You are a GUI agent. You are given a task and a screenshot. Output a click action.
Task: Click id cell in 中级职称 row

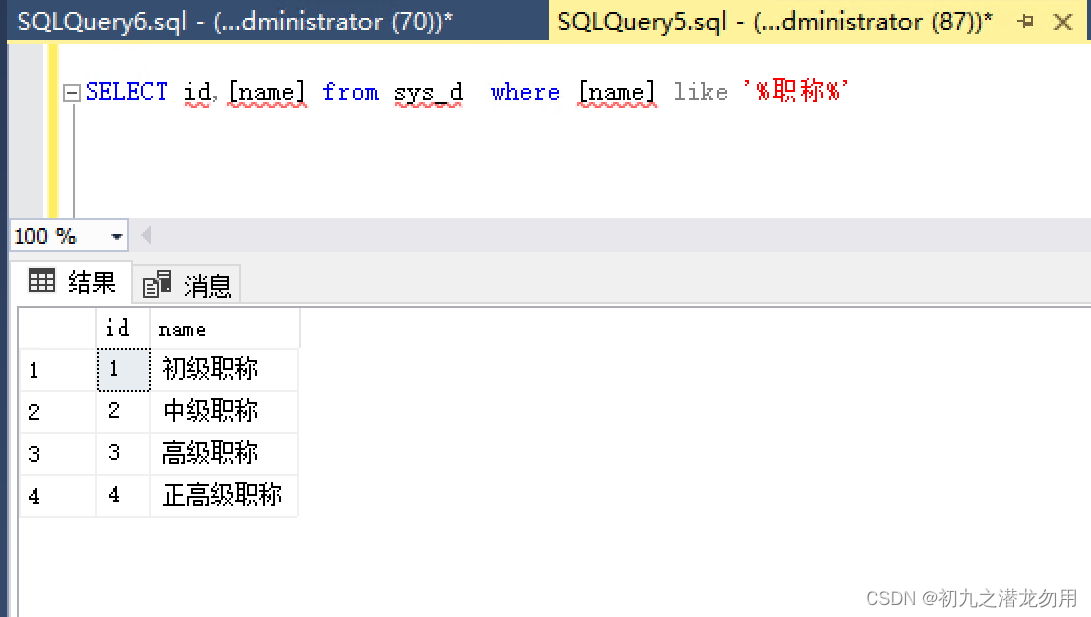[x=123, y=412]
